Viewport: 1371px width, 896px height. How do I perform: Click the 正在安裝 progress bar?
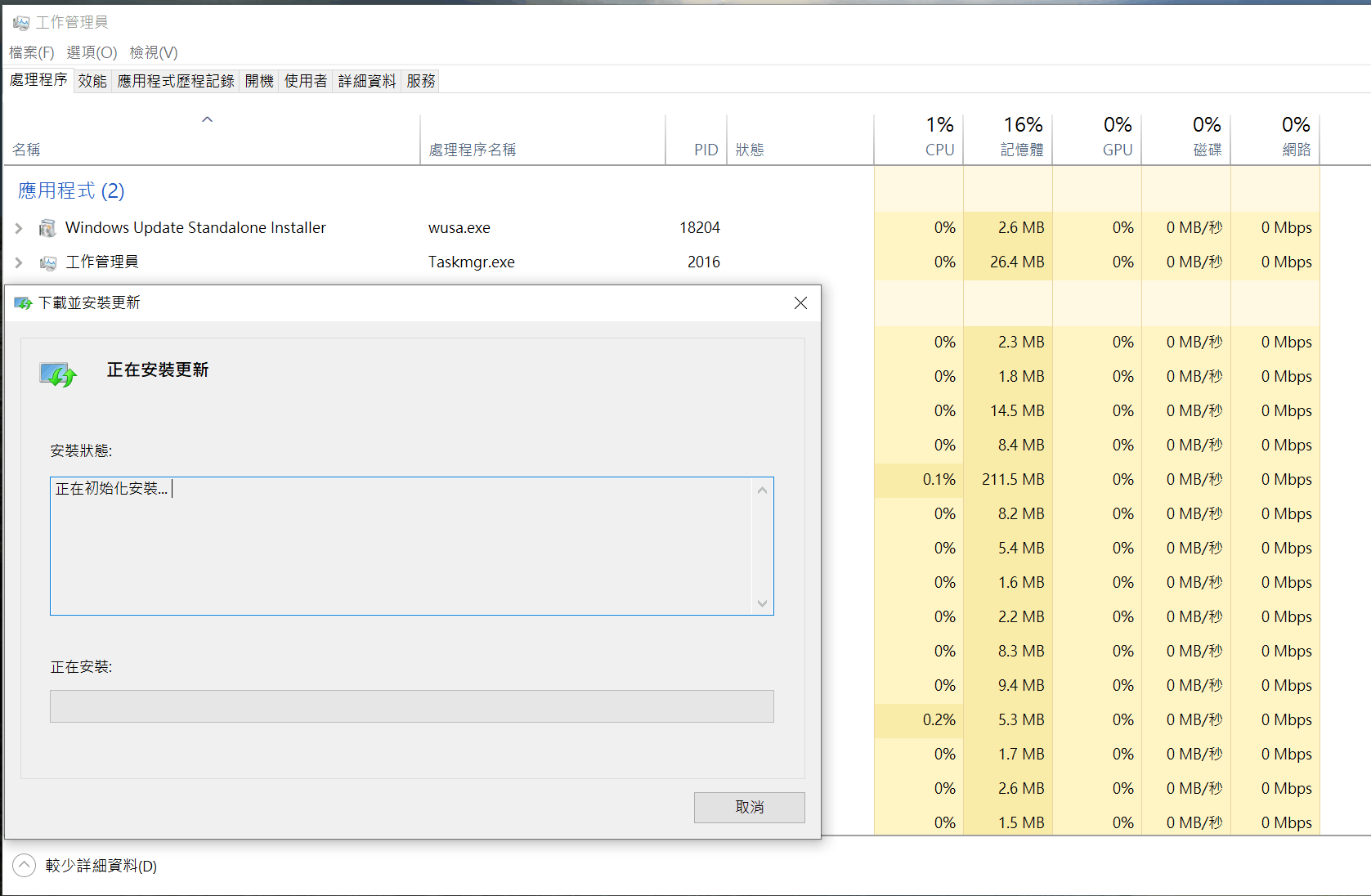(x=412, y=706)
